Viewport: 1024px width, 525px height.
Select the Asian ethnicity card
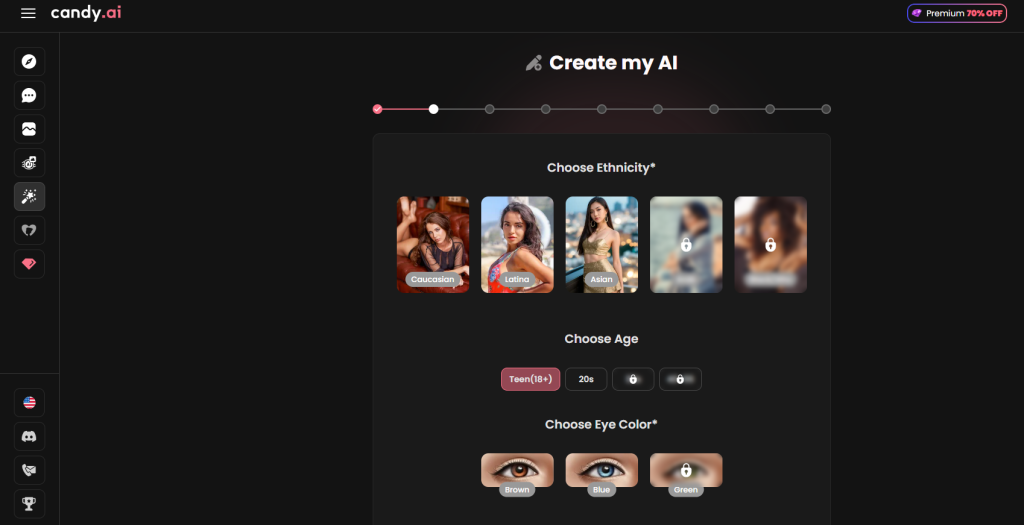point(601,245)
